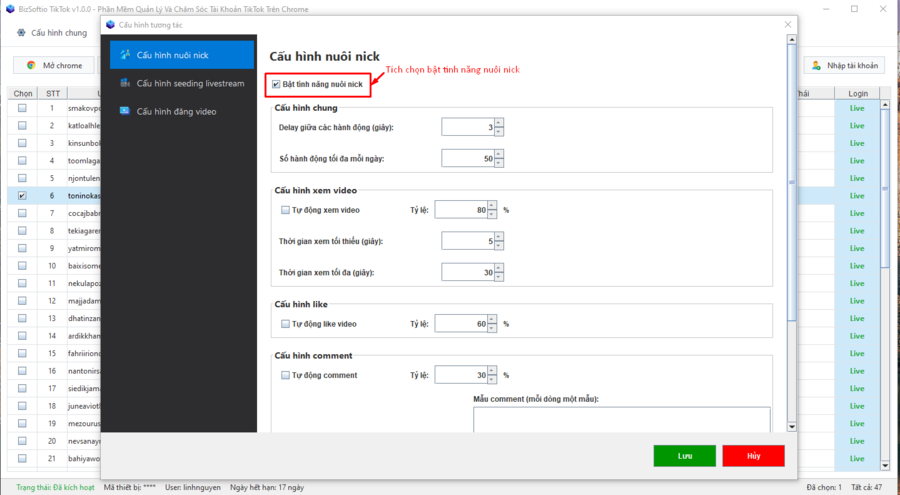Toggle the Bật tính năng nuôi nick checkbox
The width and height of the screenshot is (900, 495).
click(x=277, y=85)
